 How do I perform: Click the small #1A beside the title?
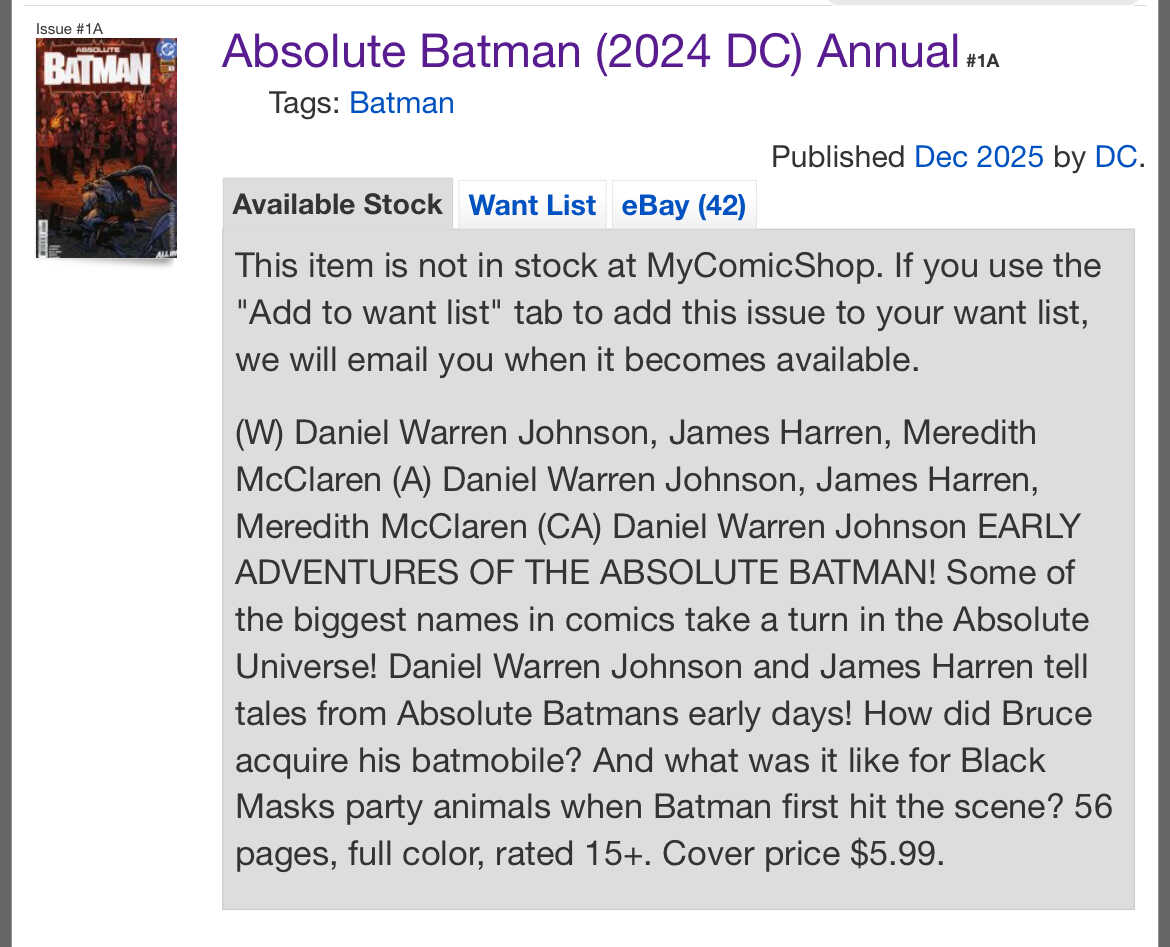point(982,61)
